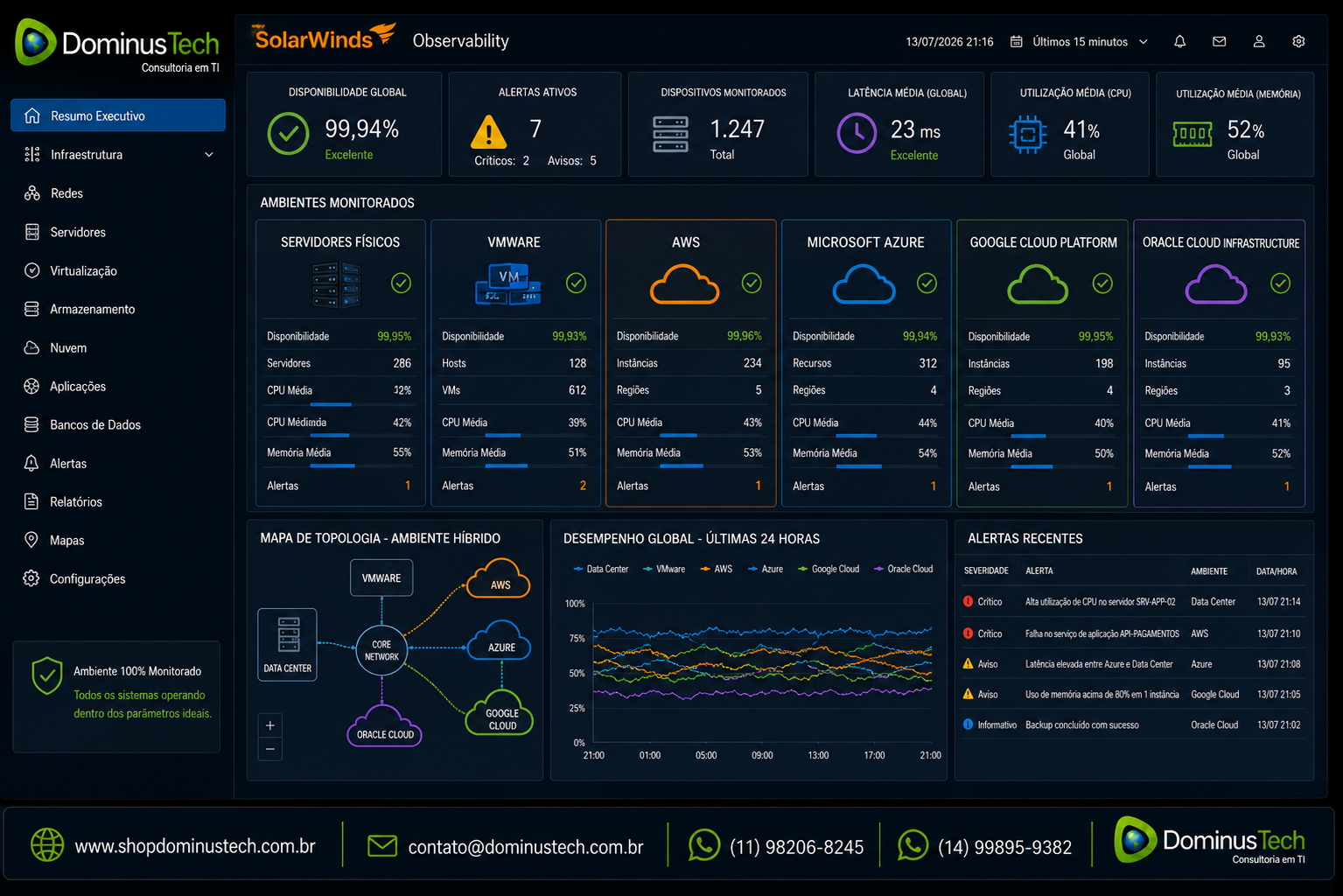1343x896 pixels.
Task: Select the AWS cloud node in topology
Action: pos(499,579)
